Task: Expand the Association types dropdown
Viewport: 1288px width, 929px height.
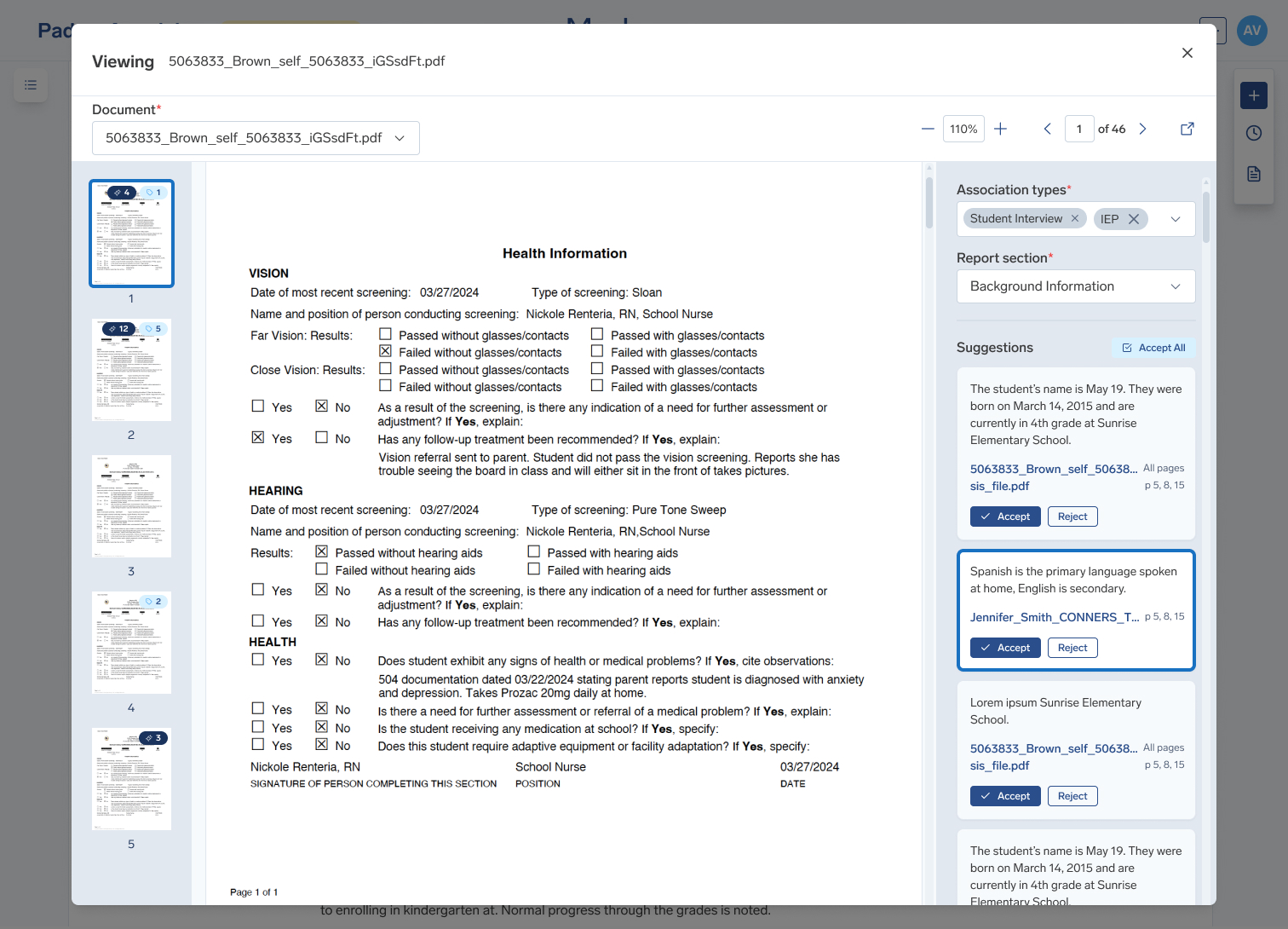Action: (1176, 219)
